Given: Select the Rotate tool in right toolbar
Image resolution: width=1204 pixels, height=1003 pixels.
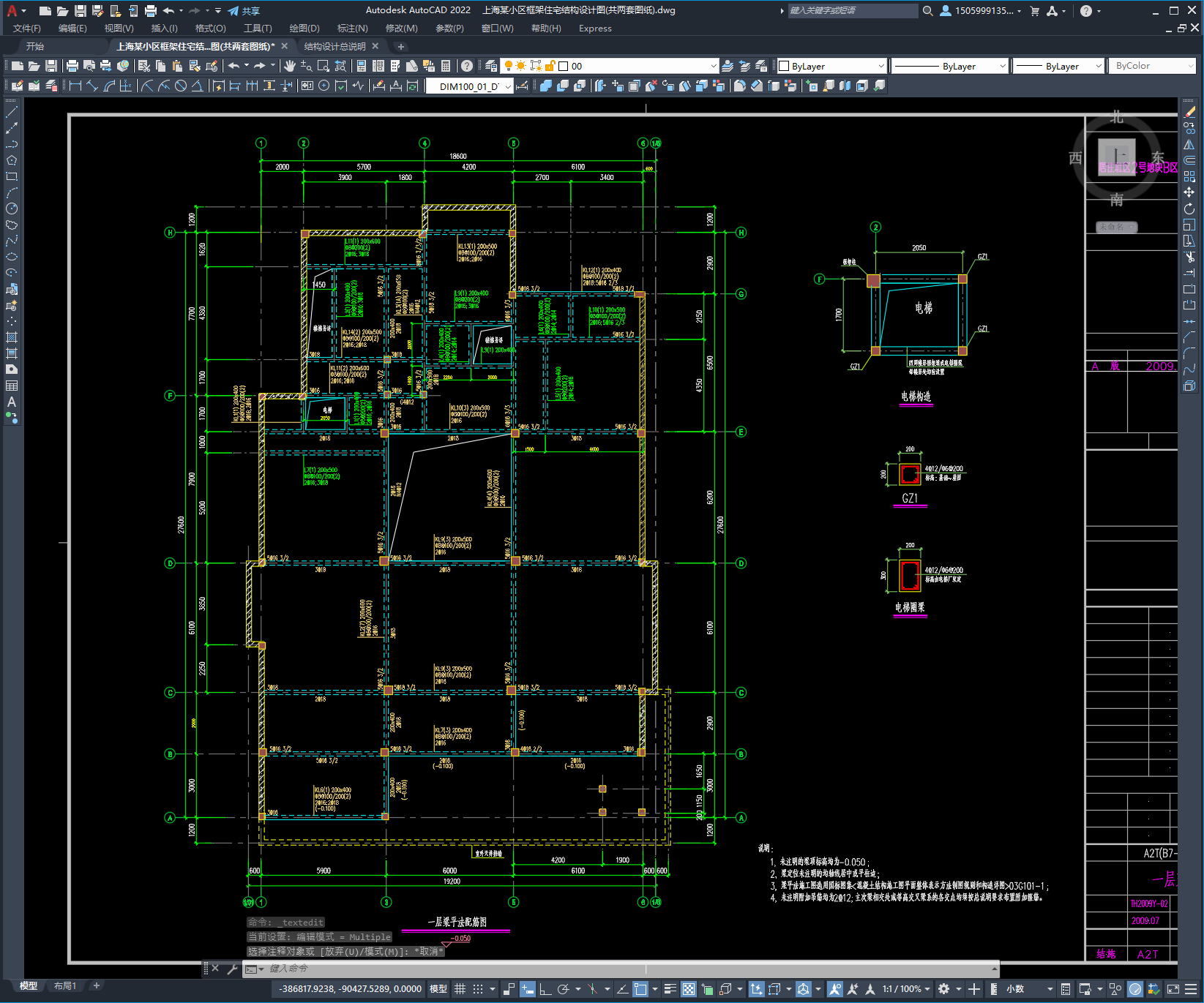Looking at the screenshot, I should point(1189,209).
